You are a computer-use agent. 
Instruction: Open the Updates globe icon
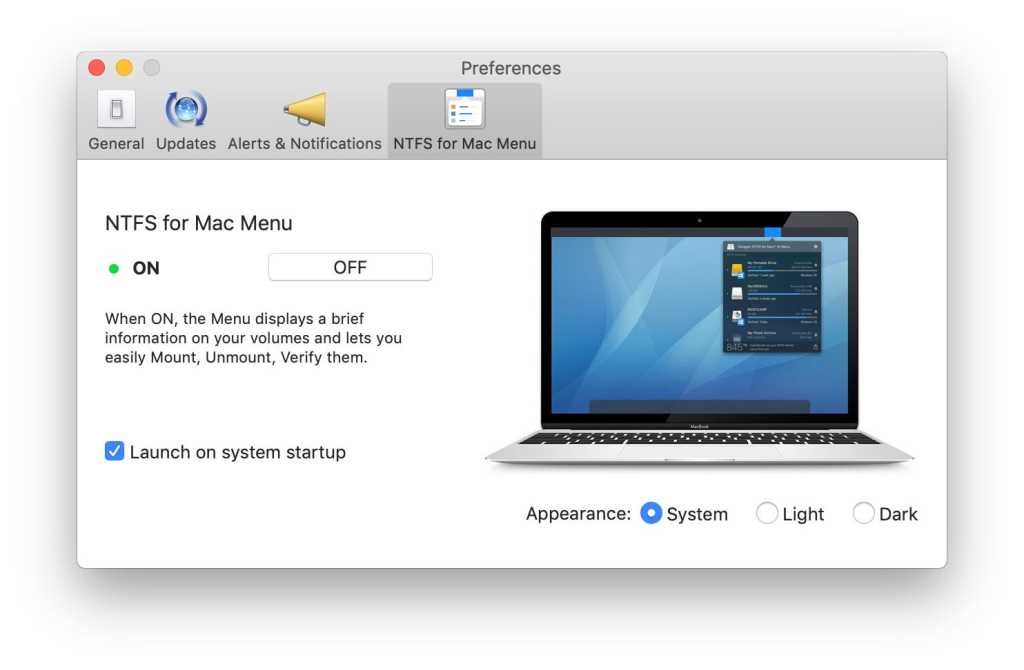coord(186,108)
